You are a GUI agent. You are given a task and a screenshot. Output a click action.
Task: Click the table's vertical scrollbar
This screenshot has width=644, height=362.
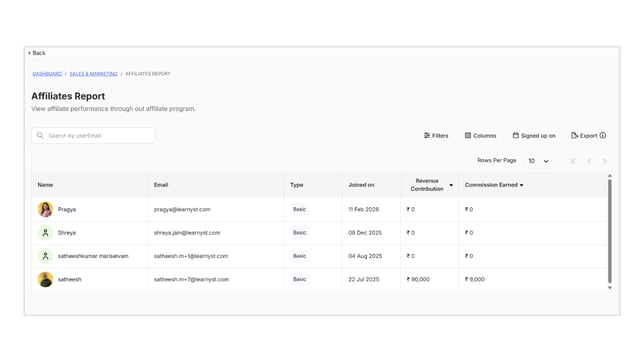click(610, 231)
